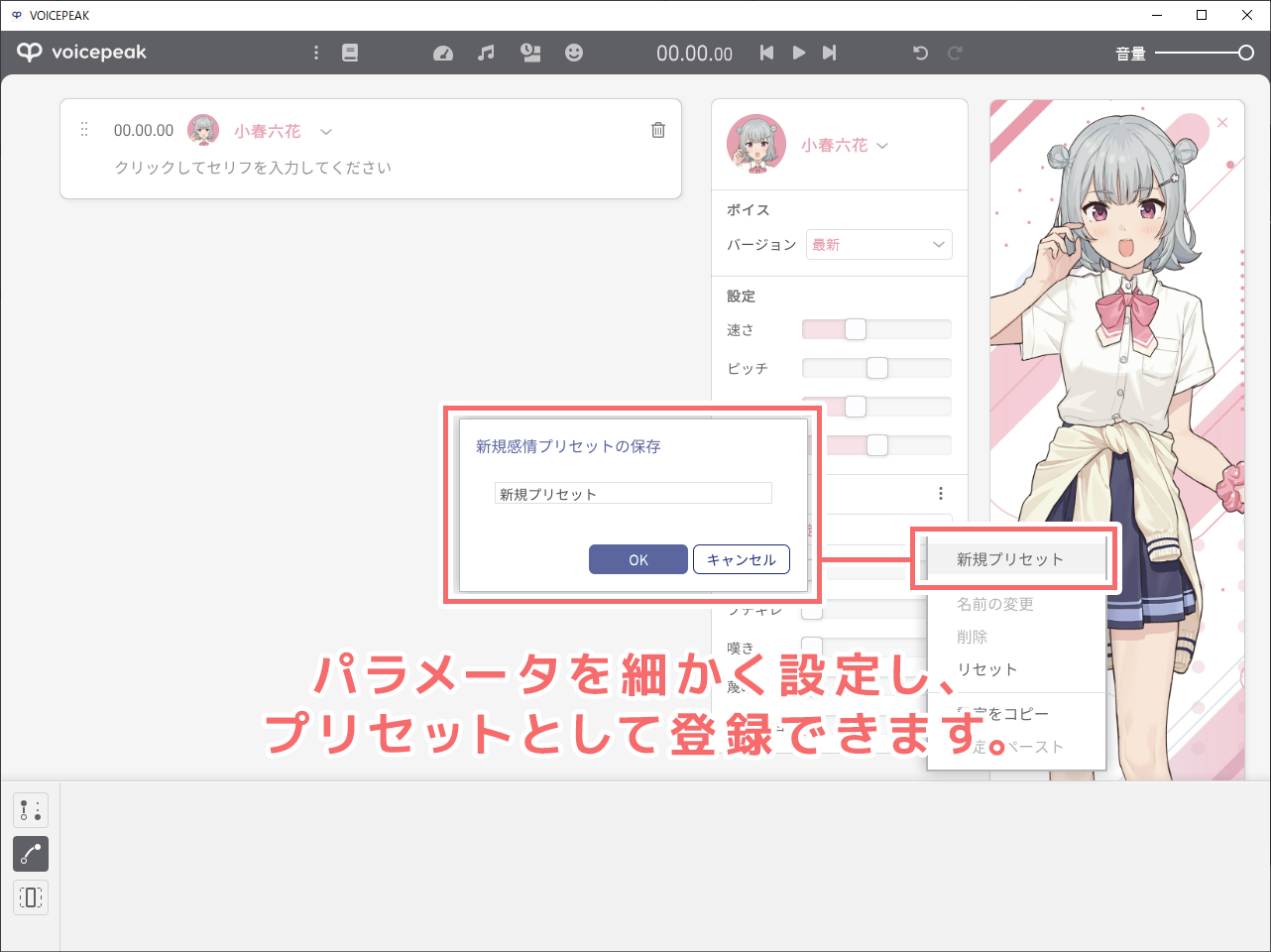Image resolution: width=1271 pixels, height=952 pixels.
Task: Click the voicepeak logo
Action: pos(81,53)
